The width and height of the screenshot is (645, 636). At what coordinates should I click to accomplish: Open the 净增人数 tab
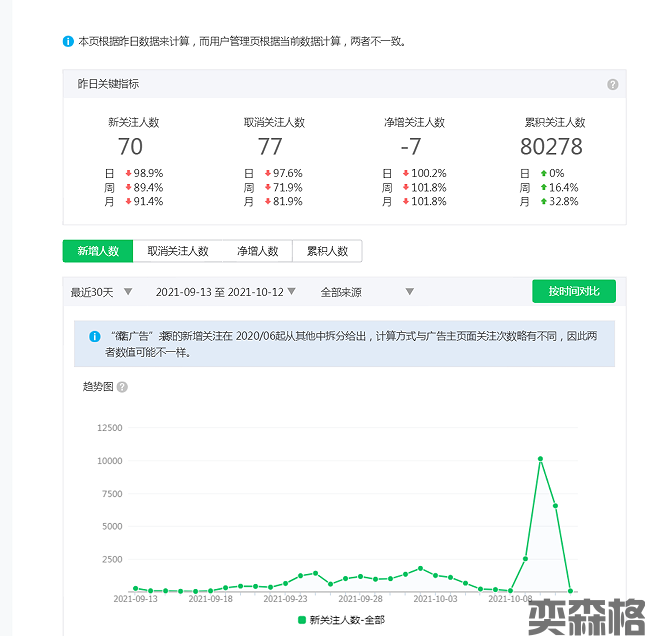tap(257, 251)
